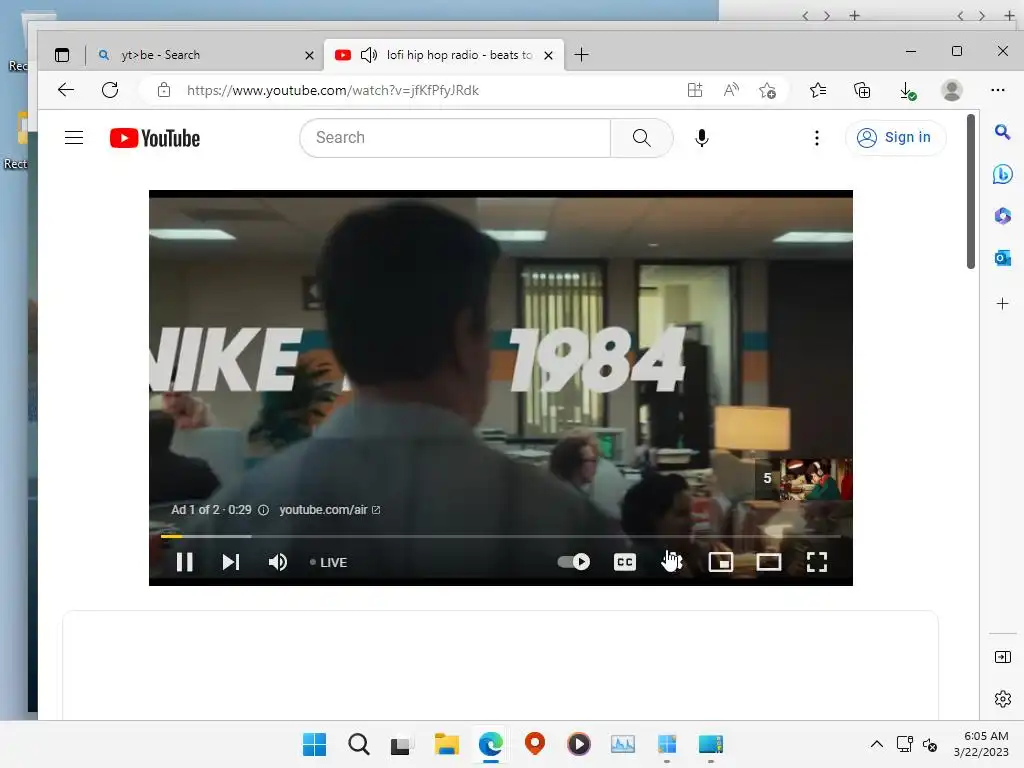Open Bing chat in the sidebar
This screenshot has height=768, width=1024.
point(1002,174)
